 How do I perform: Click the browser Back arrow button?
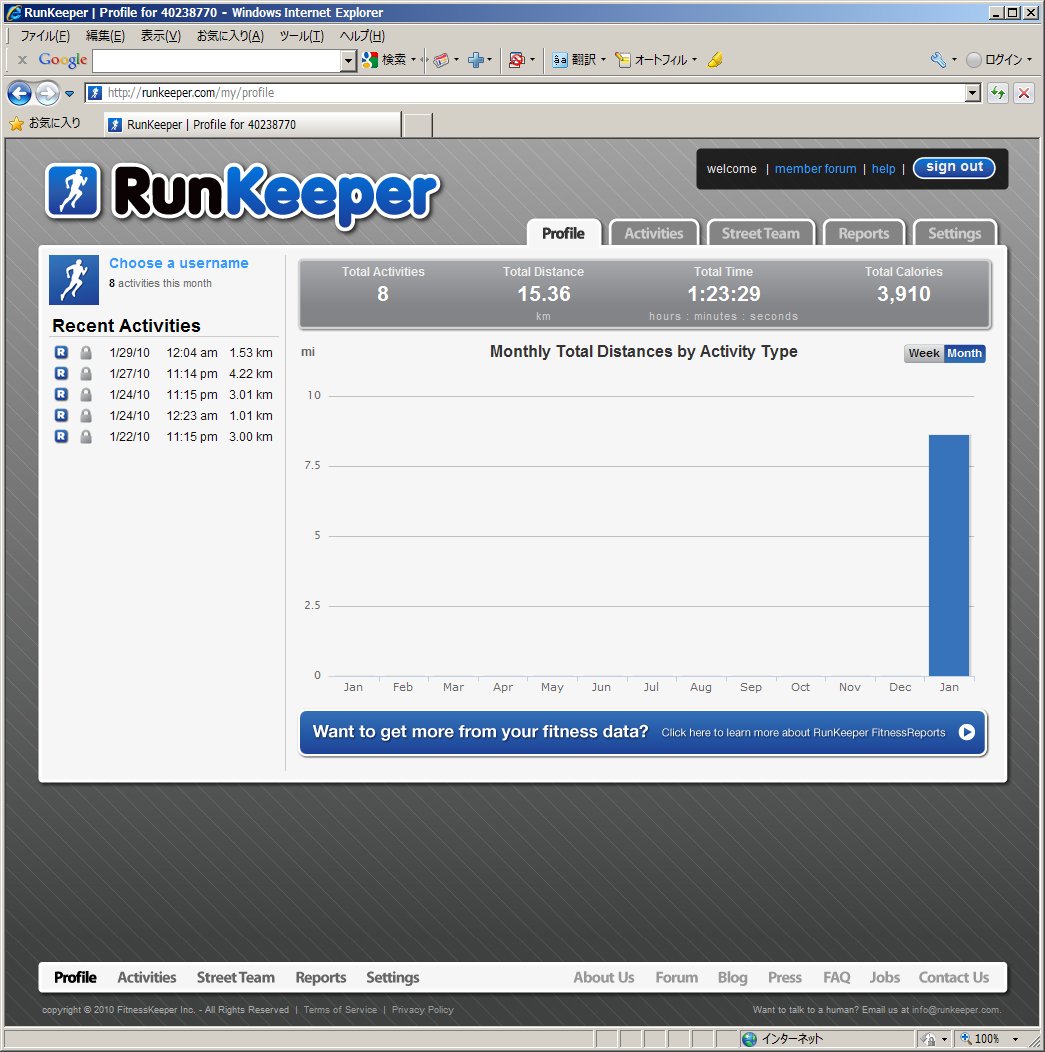19,94
